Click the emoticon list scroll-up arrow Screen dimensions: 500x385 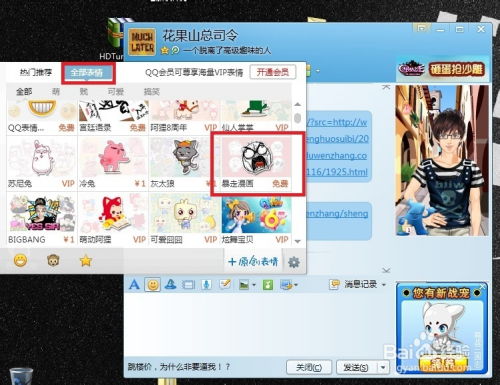click(x=298, y=104)
